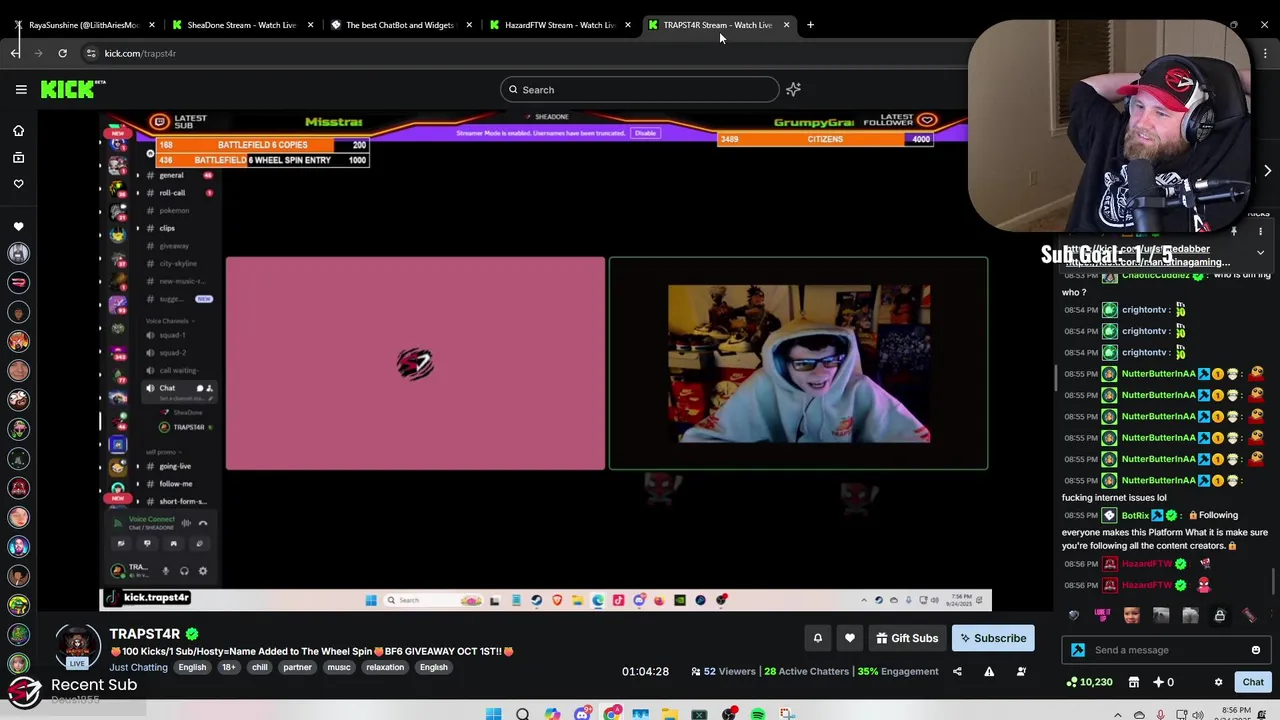Open pinned message options menu

coord(1261,232)
